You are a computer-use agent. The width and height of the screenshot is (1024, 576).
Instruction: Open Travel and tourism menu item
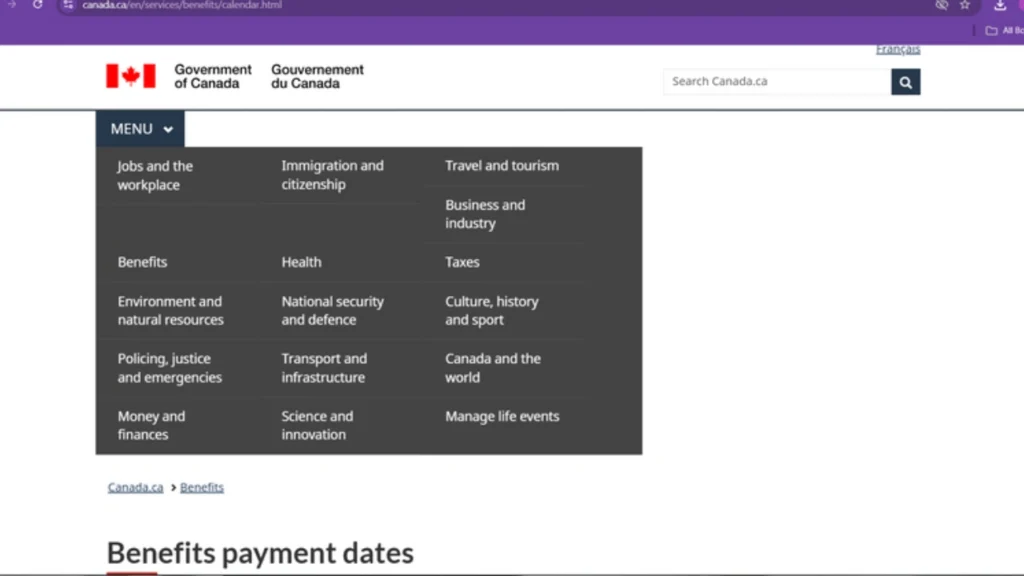502,166
